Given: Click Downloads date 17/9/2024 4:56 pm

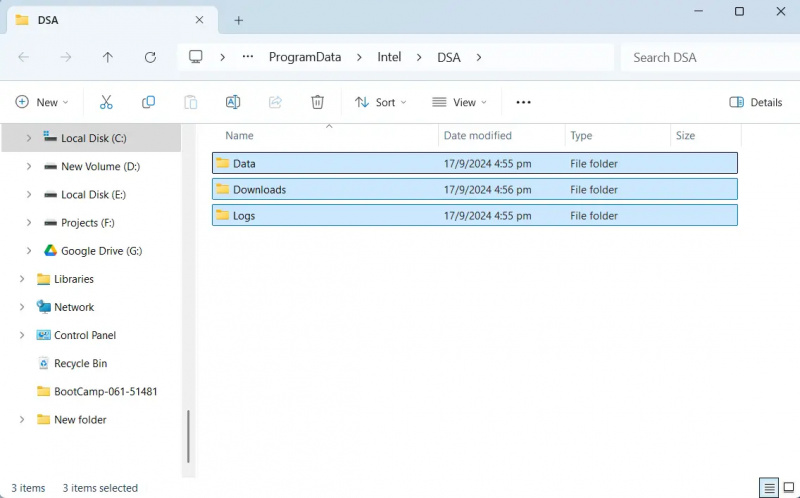Looking at the screenshot, I should 487,189.
